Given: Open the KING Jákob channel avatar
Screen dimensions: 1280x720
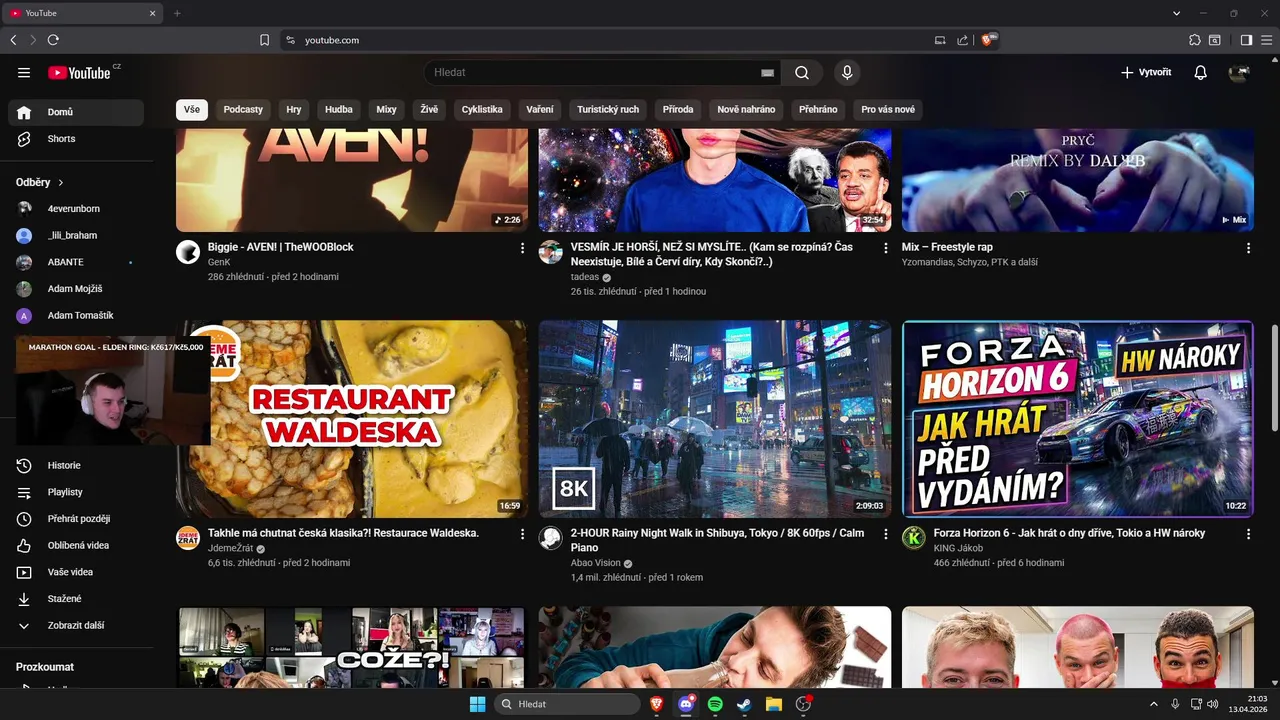Looking at the screenshot, I should (x=914, y=538).
